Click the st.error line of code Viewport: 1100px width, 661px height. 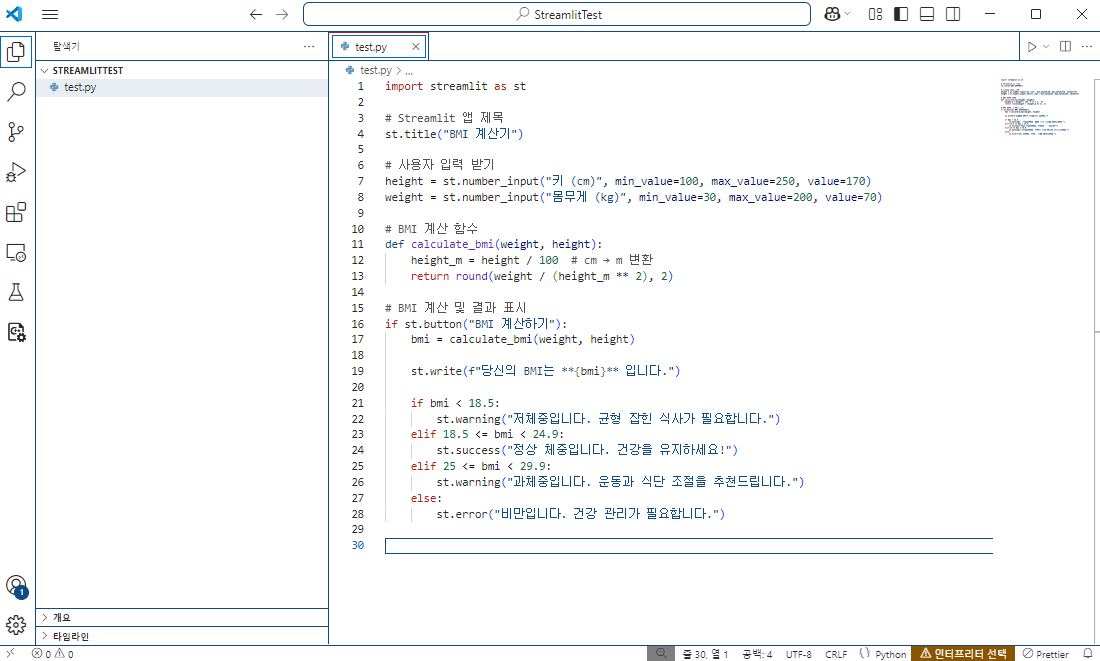(x=580, y=514)
